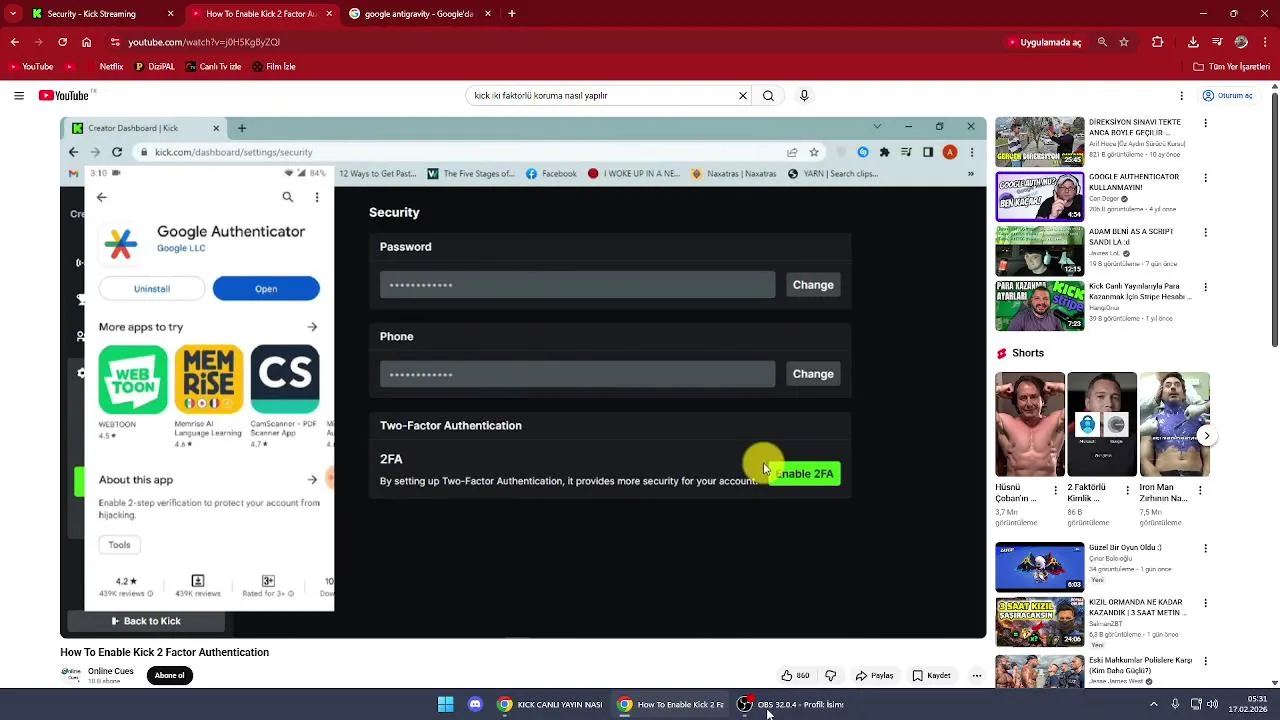
Task: Switch to google antigravity search tab
Action: [420, 14]
